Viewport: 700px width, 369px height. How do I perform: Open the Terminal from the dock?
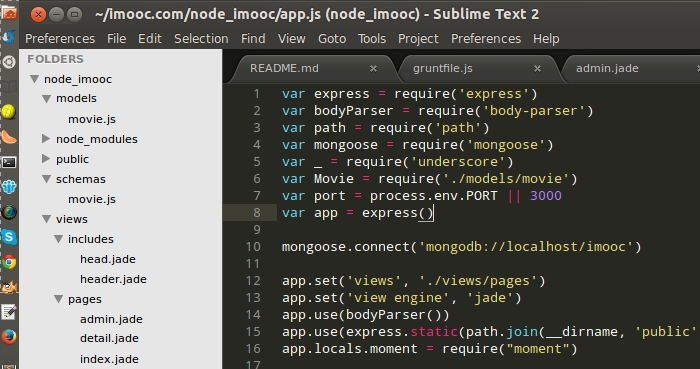9,162
